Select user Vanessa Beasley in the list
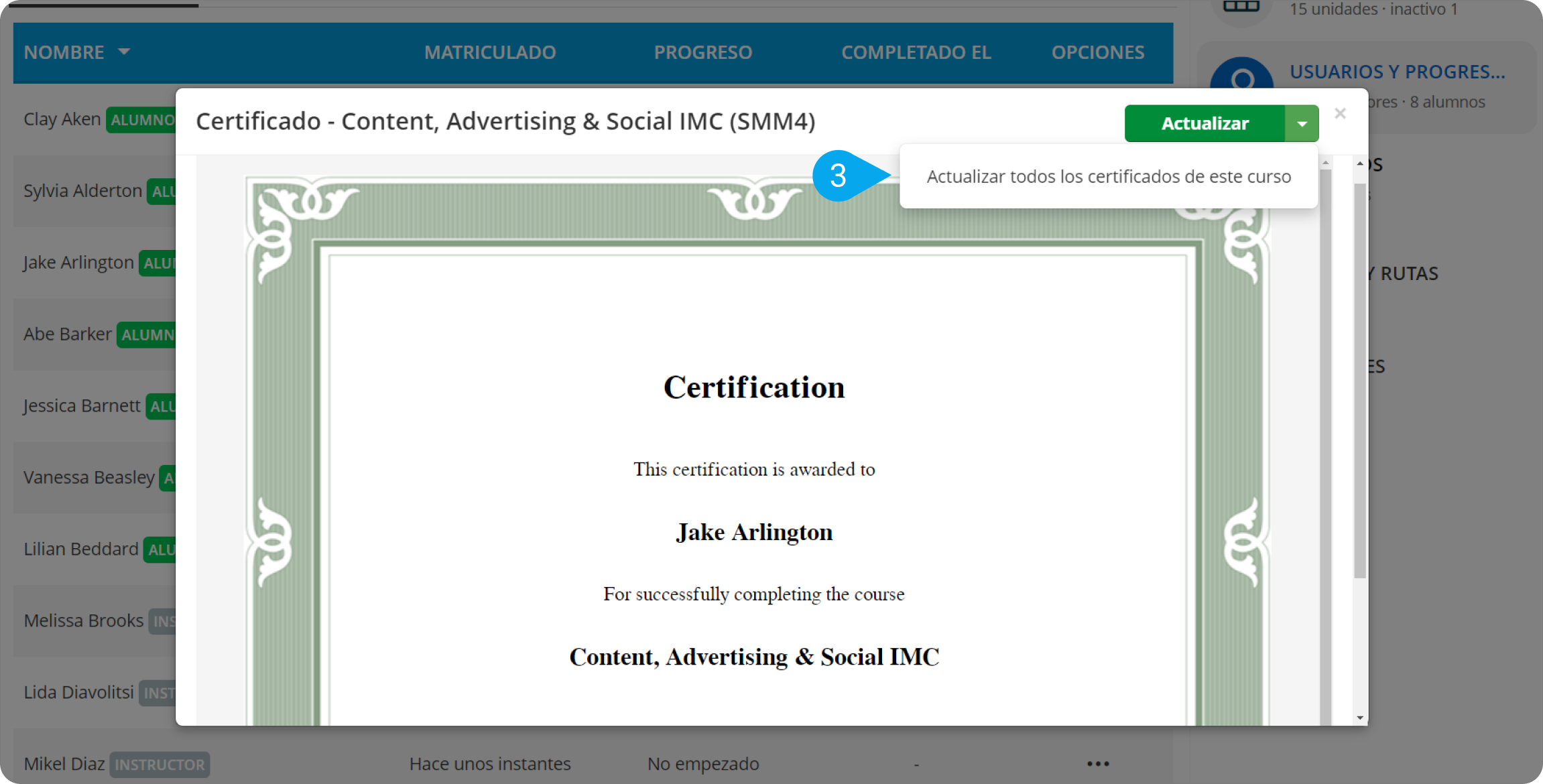 [89, 478]
